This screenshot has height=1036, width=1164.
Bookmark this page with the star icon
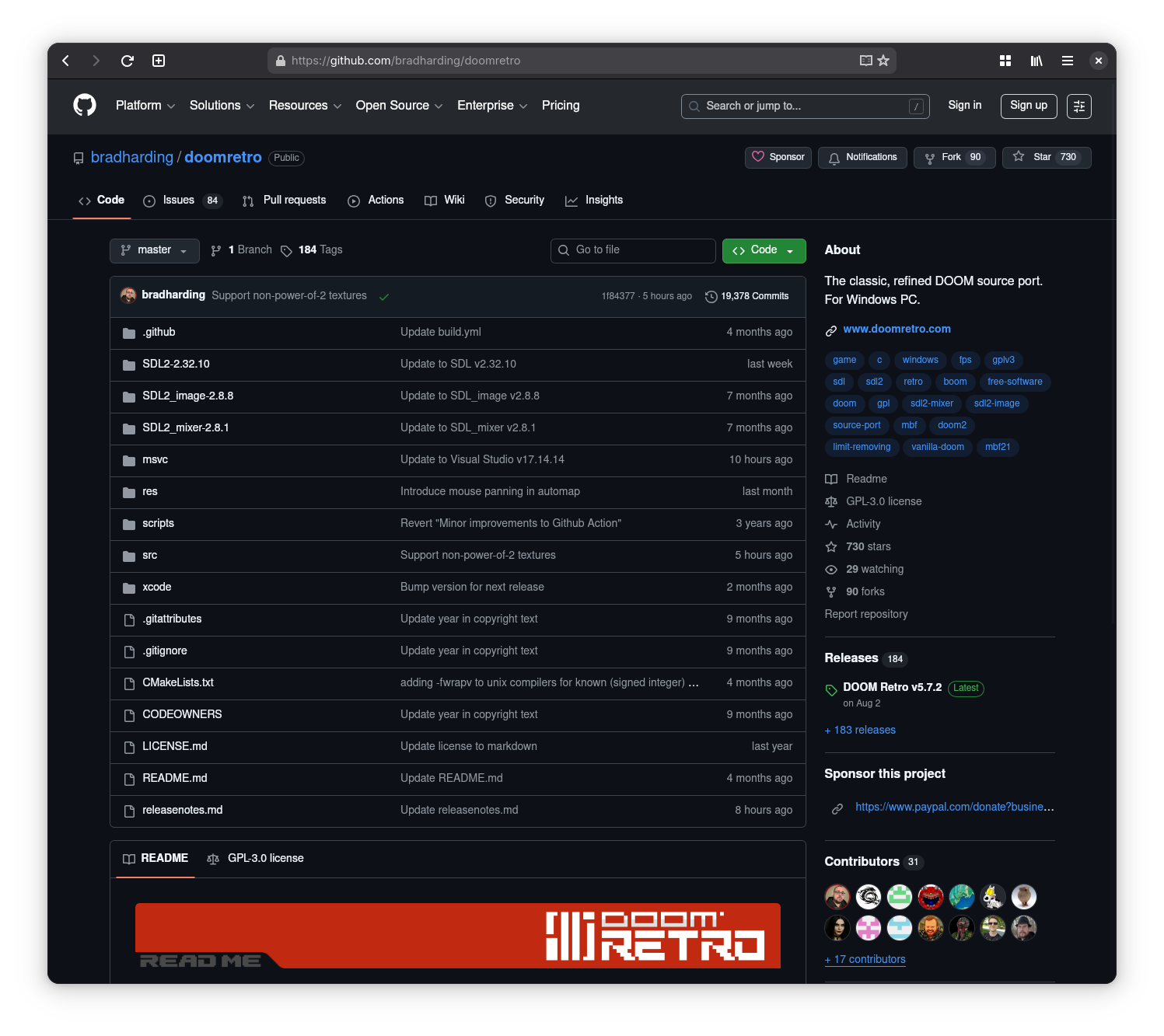[x=883, y=61]
